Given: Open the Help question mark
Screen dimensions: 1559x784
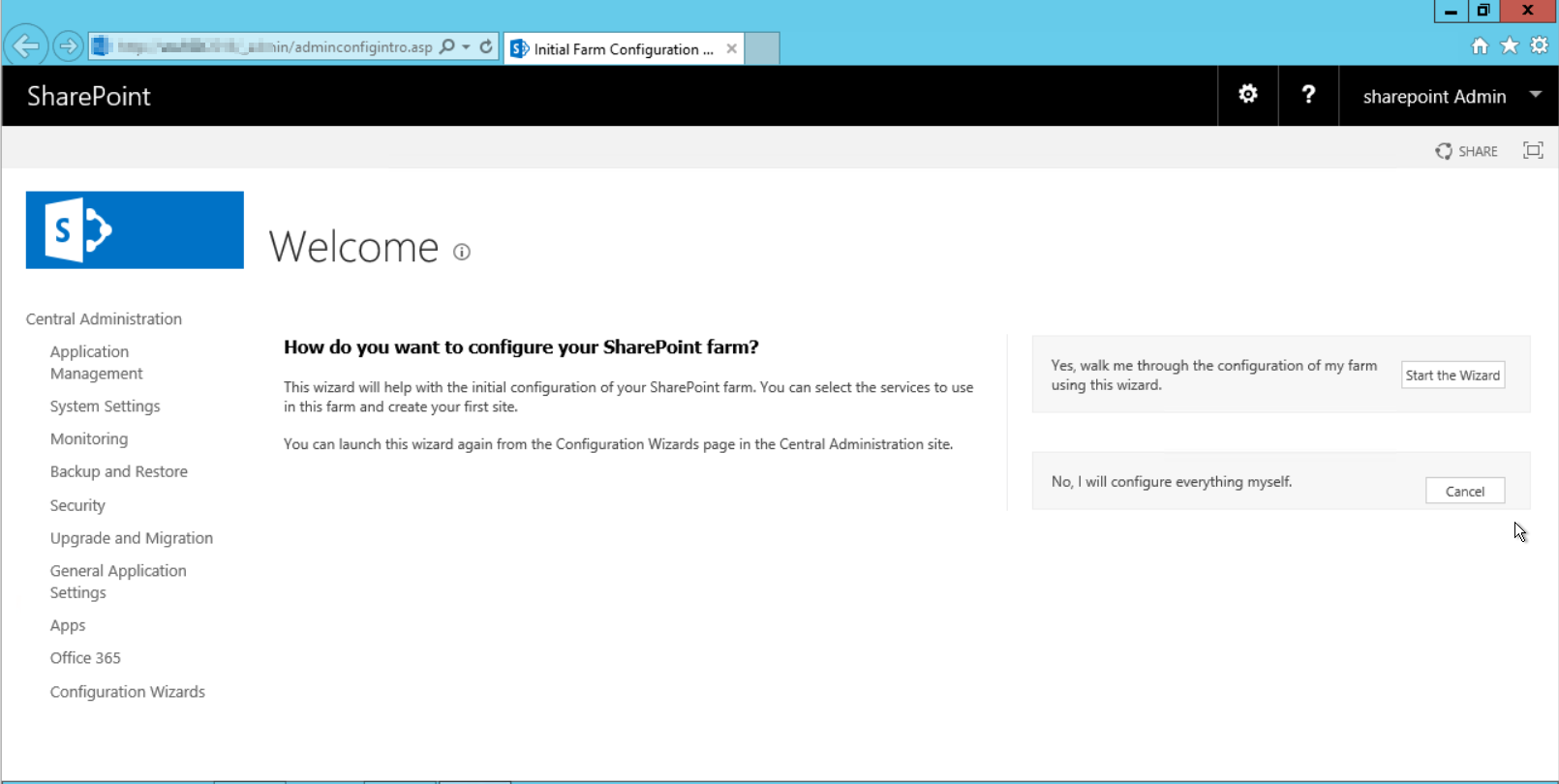Looking at the screenshot, I should 1308,95.
